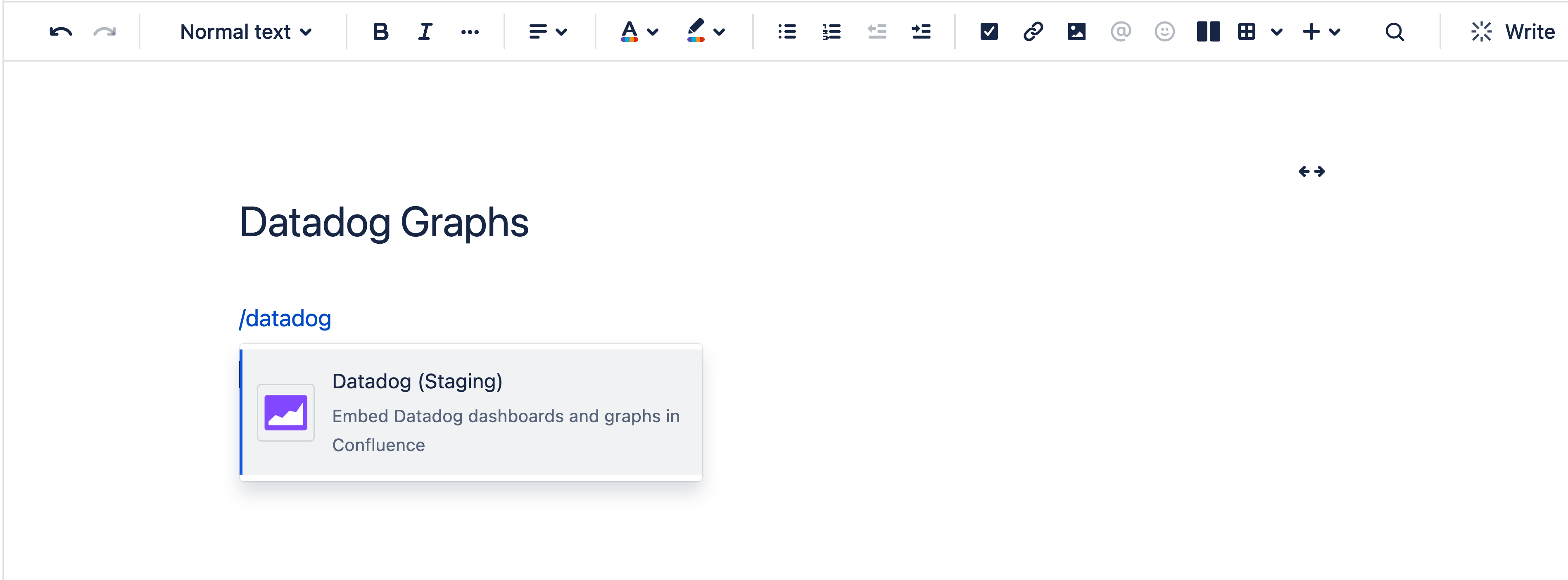Image resolution: width=1568 pixels, height=580 pixels.
Task: Expand the table options chevron
Action: 1276,32
